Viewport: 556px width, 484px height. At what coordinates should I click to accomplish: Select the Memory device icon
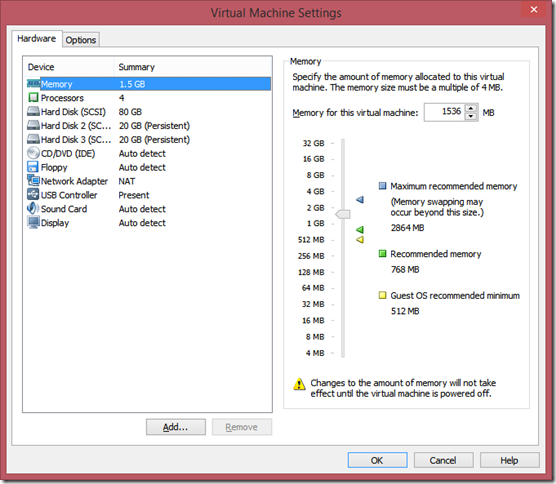(x=33, y=84)
